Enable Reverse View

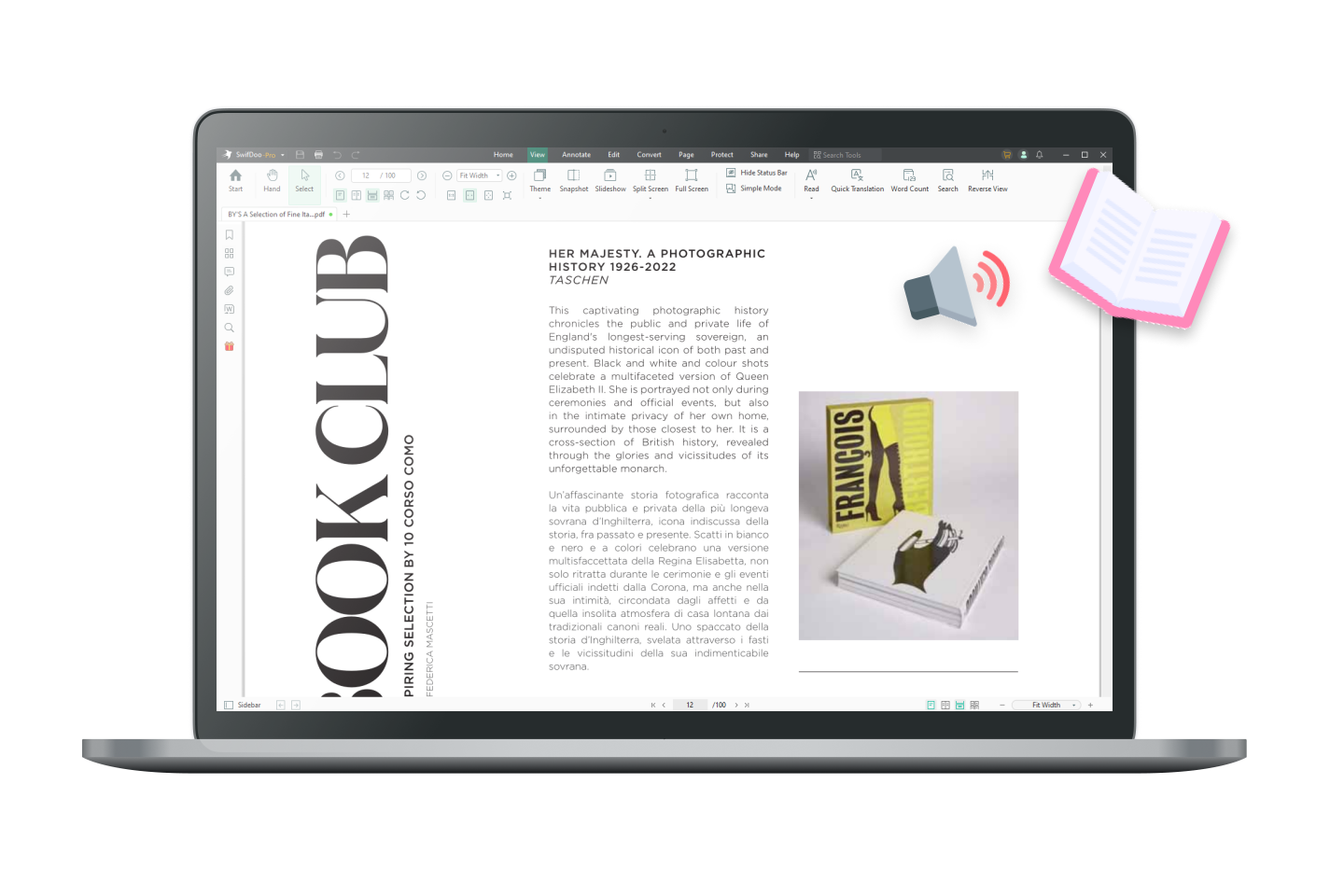pyautogui.click(x=987, y=180)
